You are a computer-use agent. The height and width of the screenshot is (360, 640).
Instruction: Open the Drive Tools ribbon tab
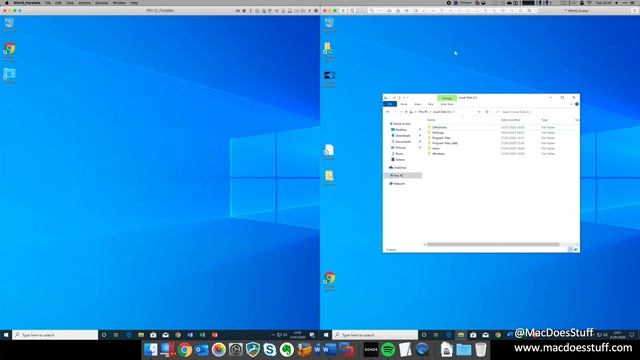click(x=447, y=104)
